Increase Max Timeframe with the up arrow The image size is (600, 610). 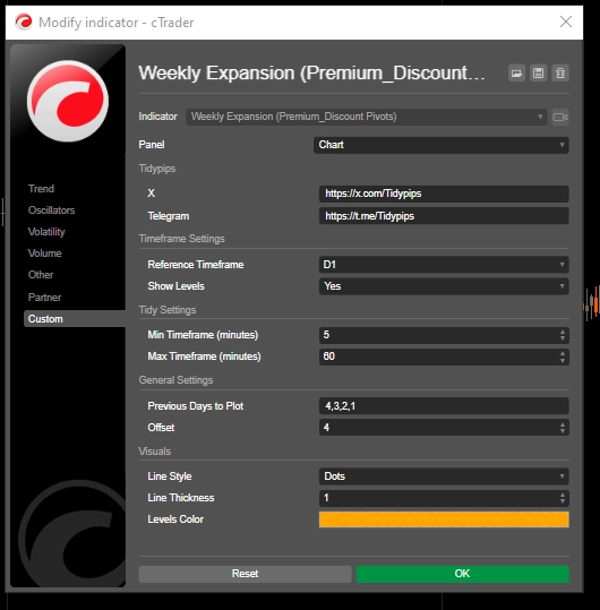click(x=563, y=353)
